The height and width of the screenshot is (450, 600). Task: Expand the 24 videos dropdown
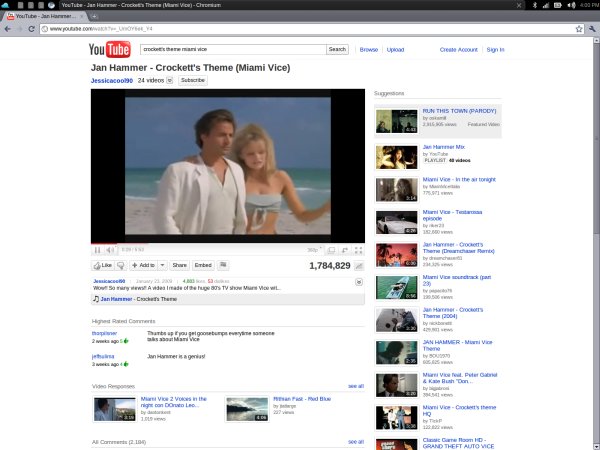click(x=170, y=80)
